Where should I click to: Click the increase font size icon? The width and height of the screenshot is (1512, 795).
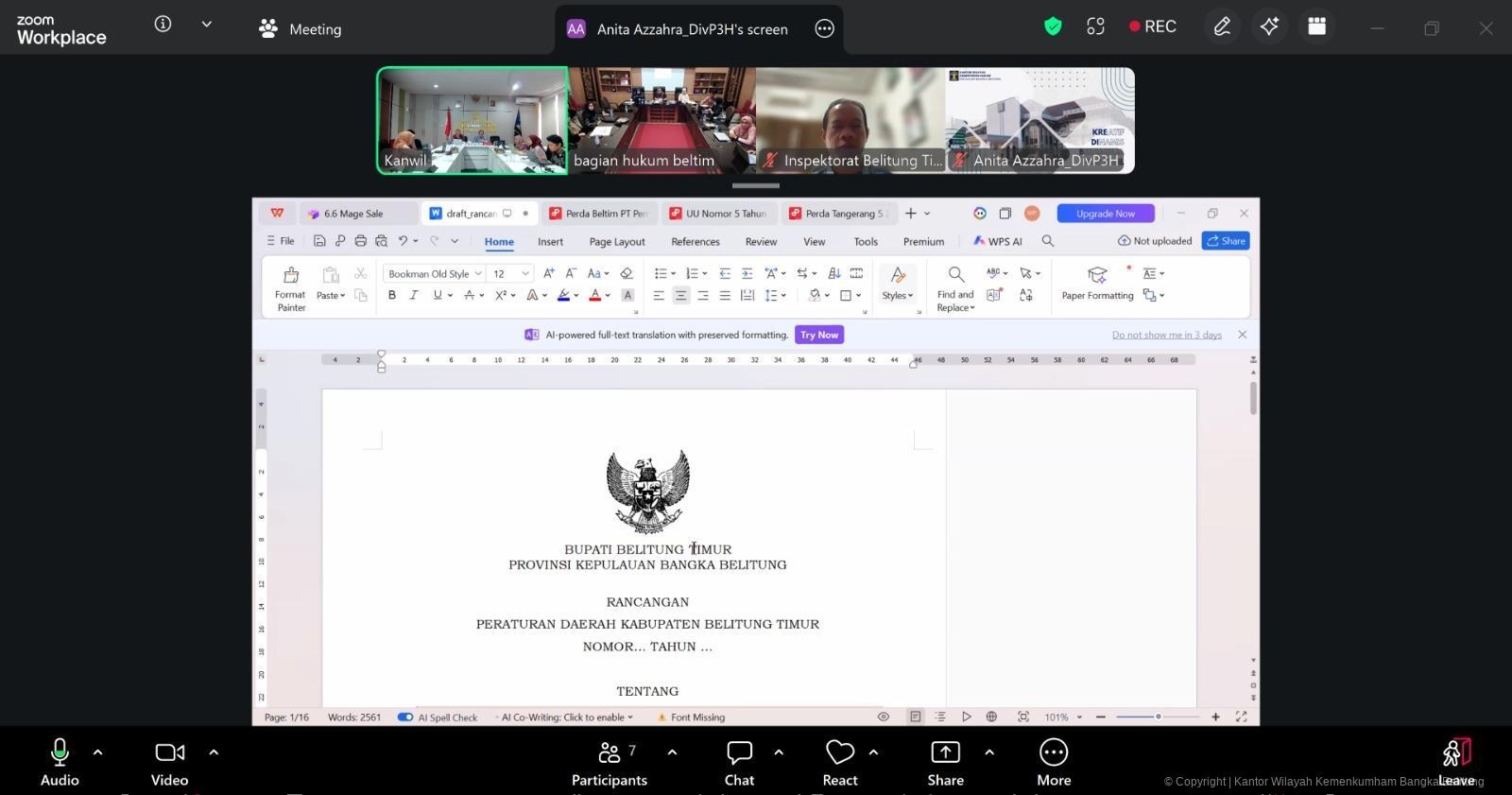pyautogui.click(x=548, y=273)
